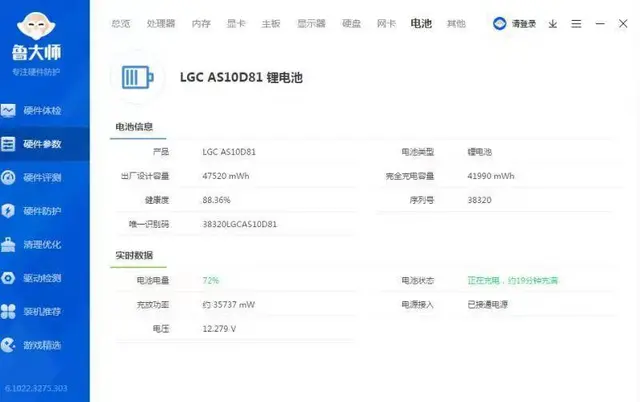The image size is (640, 402).
Task: Click the 唯一识别码 label
Action: pyautogui.click(x=149, y=224)
